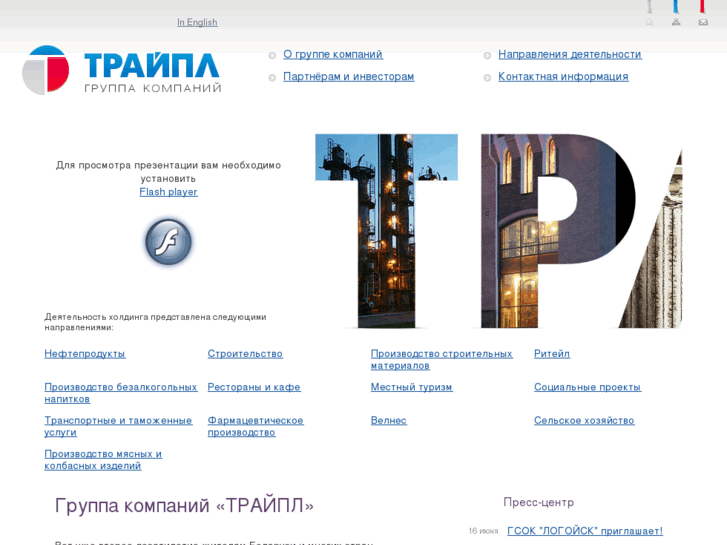Open the Сельское хозяйство link
The width and height of the screenshot is (727, 545).
(584, 420)
